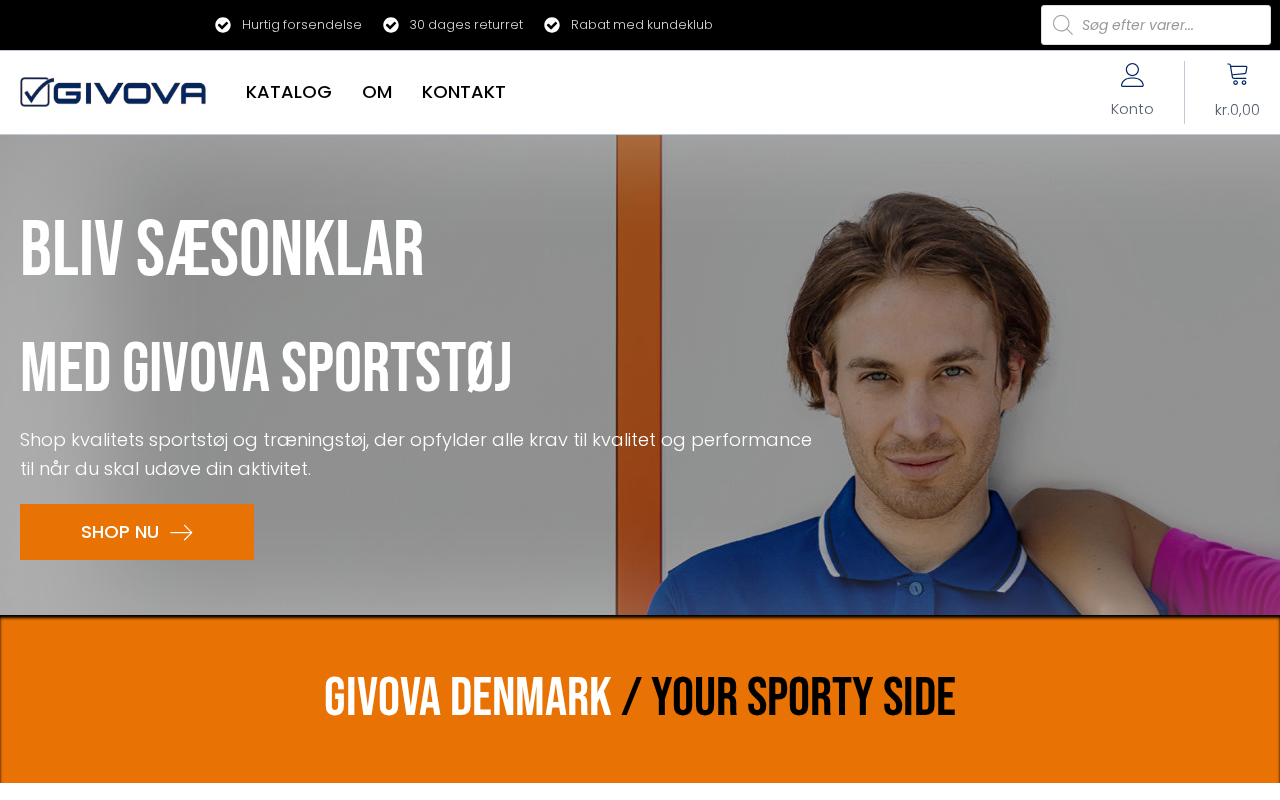The width and height of the screenshot is (1280, 800).
Task: Open the shopping cart icon
Action: coord(1237,74)
